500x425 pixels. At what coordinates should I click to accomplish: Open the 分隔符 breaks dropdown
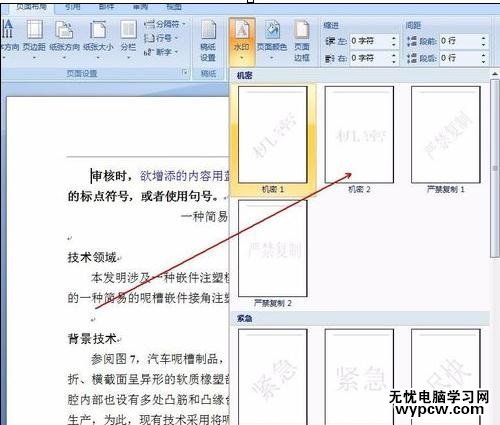click(x=165, y=24)
